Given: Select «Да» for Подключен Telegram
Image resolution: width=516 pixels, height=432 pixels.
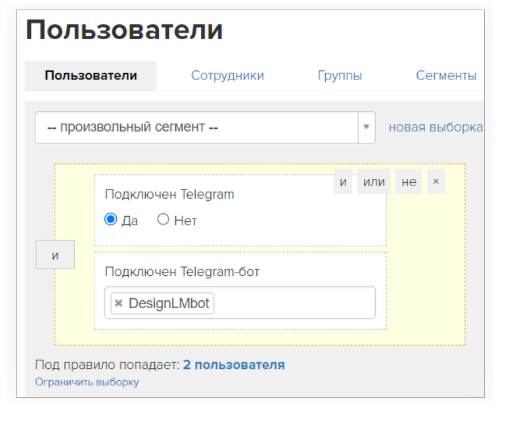Looking at the screenshot, I should (x=110, y=219).
